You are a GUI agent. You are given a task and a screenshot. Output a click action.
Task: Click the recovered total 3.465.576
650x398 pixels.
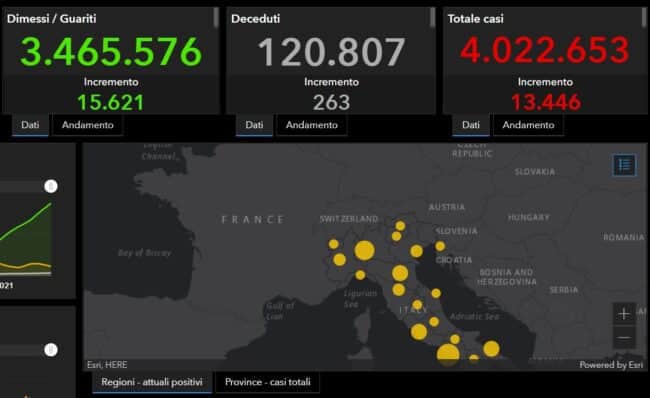pos(111,51)
